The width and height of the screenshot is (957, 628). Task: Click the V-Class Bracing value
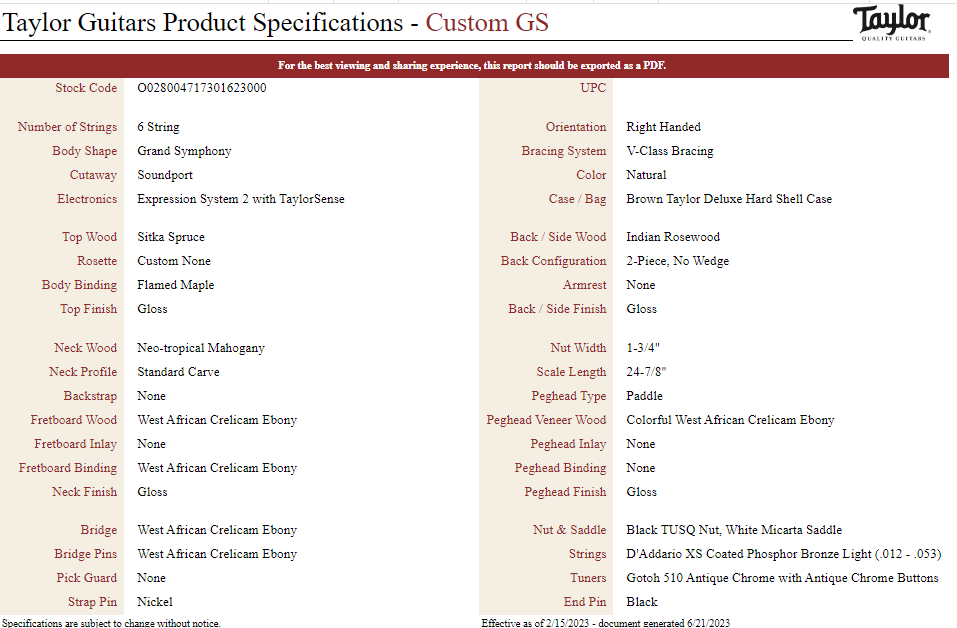(x=670, y=151)
